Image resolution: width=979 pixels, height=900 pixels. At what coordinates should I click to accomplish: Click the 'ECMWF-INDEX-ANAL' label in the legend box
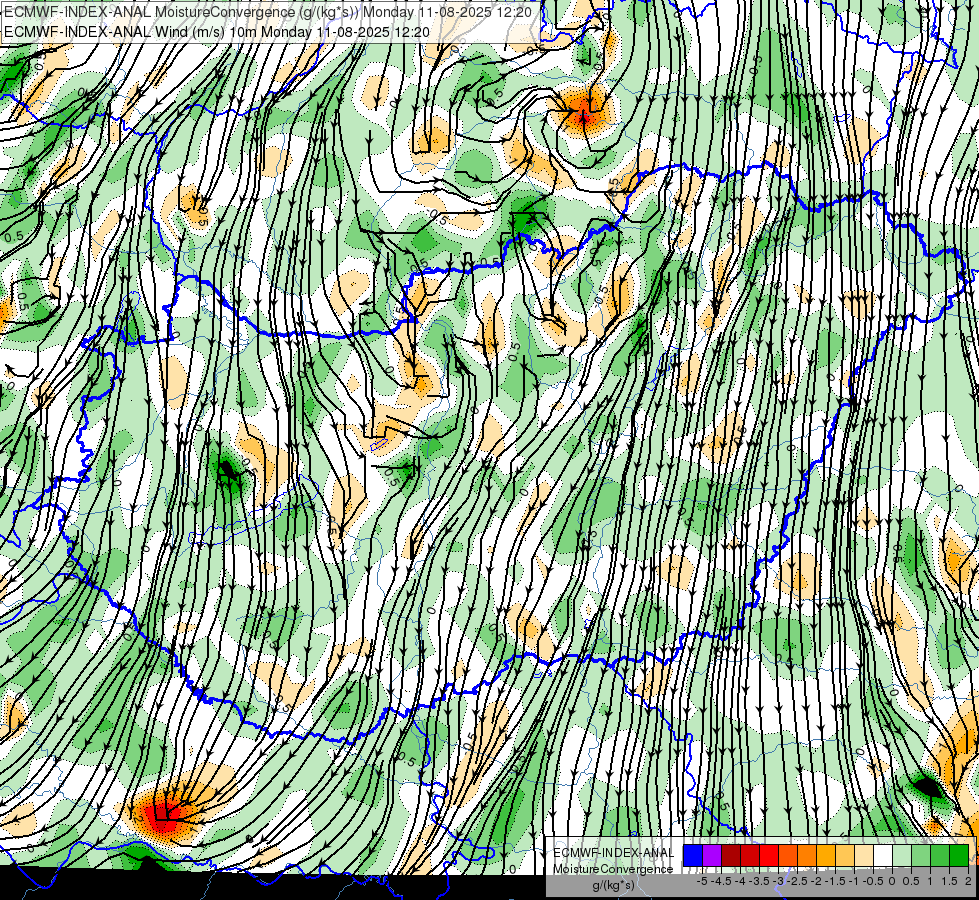[x=614, y=853]
